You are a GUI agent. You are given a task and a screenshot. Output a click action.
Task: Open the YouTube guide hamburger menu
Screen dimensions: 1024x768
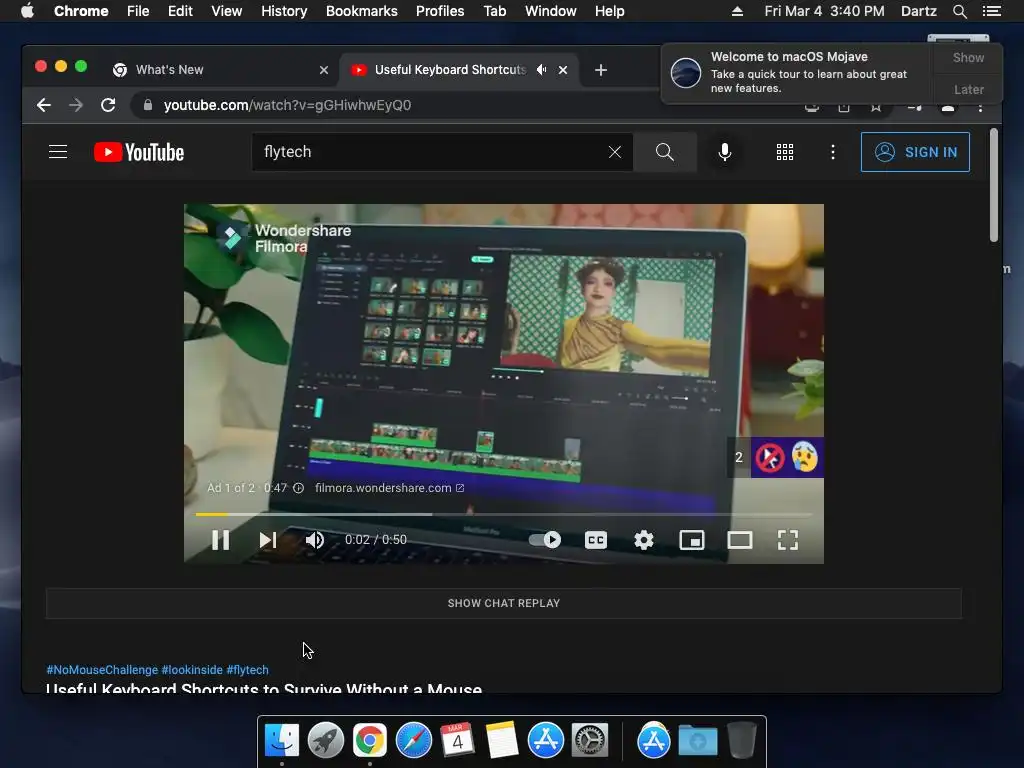[x=58, y=152]
